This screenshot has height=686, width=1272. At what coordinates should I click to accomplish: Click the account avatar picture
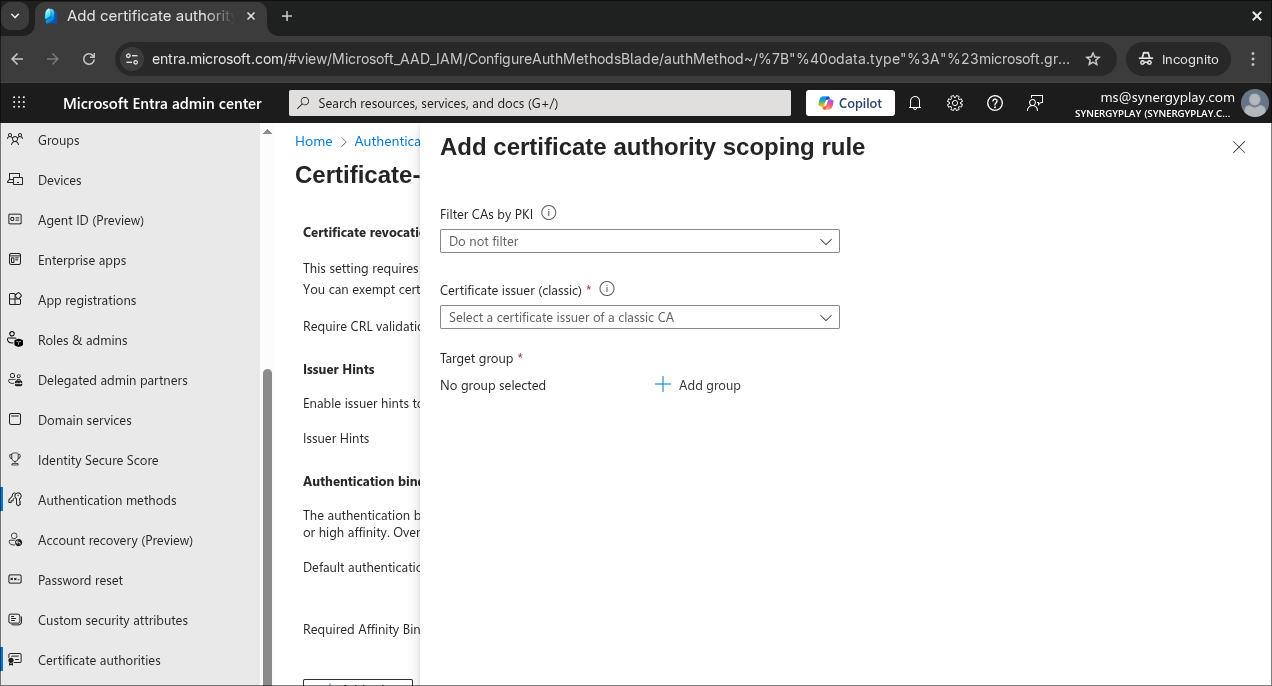[1254, 103]
